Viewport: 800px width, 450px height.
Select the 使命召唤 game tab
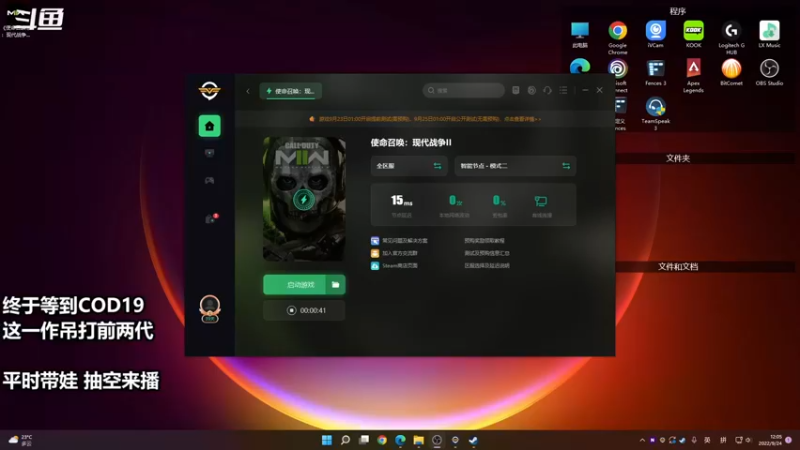(290, 91)
